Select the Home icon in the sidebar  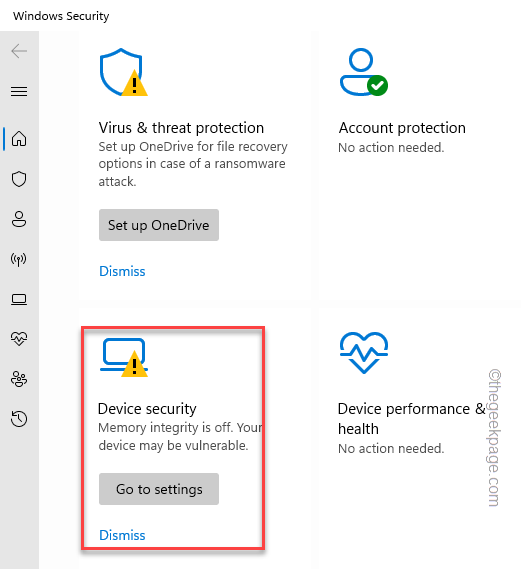(x=19, y=139)
